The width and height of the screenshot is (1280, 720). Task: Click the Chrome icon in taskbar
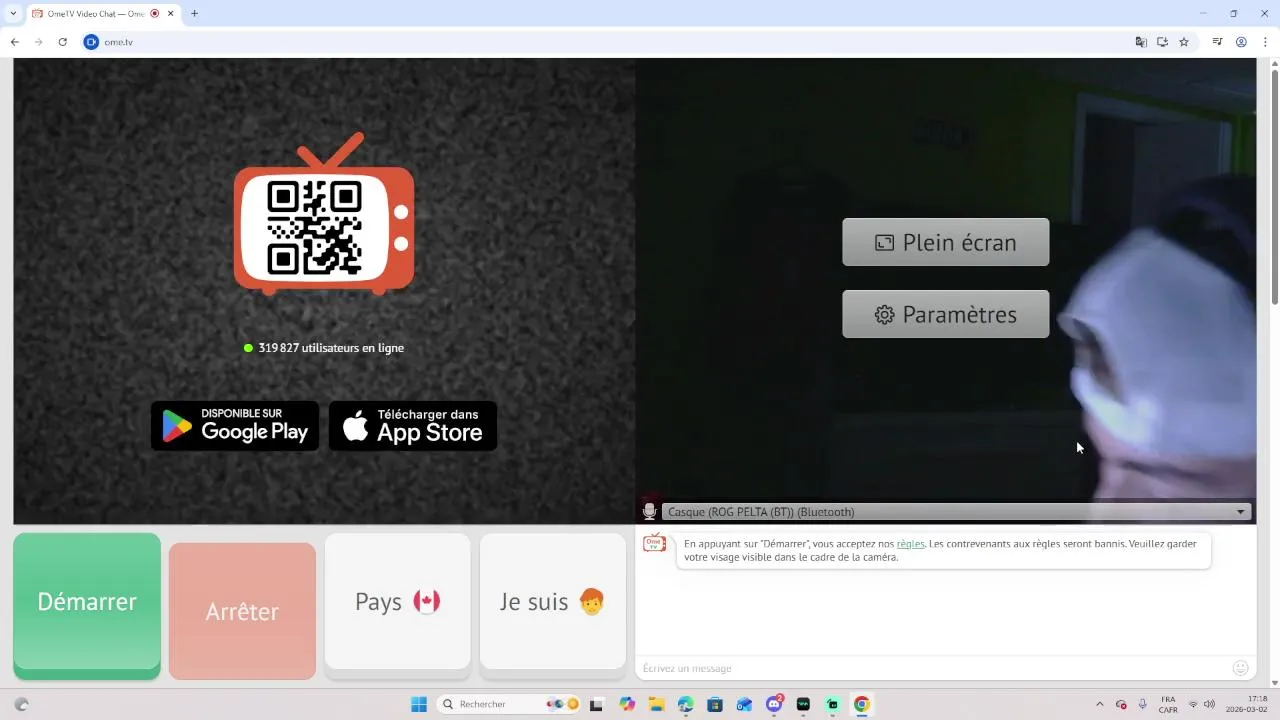click(861, 704)
